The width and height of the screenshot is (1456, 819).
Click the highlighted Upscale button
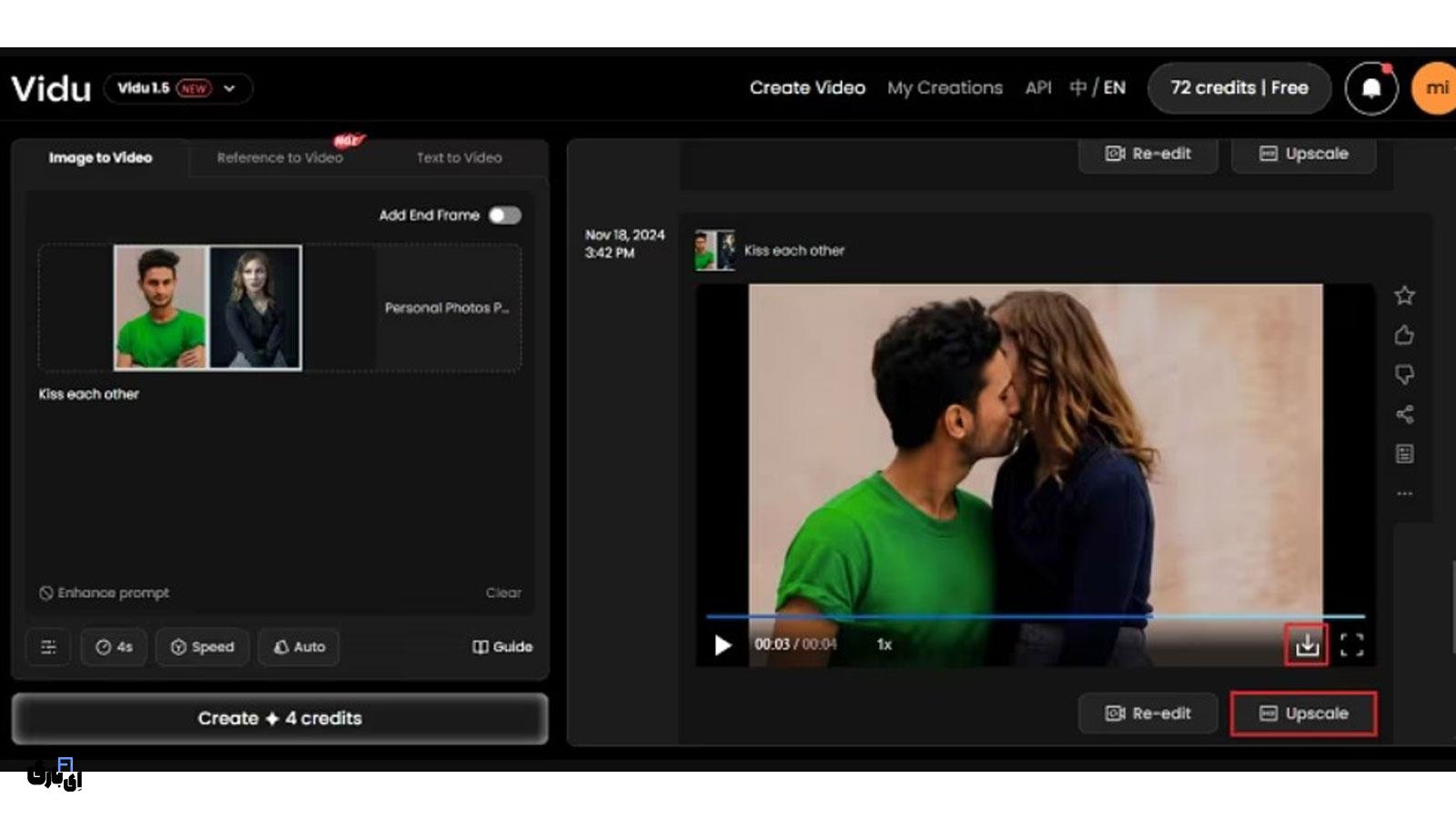(x=1303, y=713)
